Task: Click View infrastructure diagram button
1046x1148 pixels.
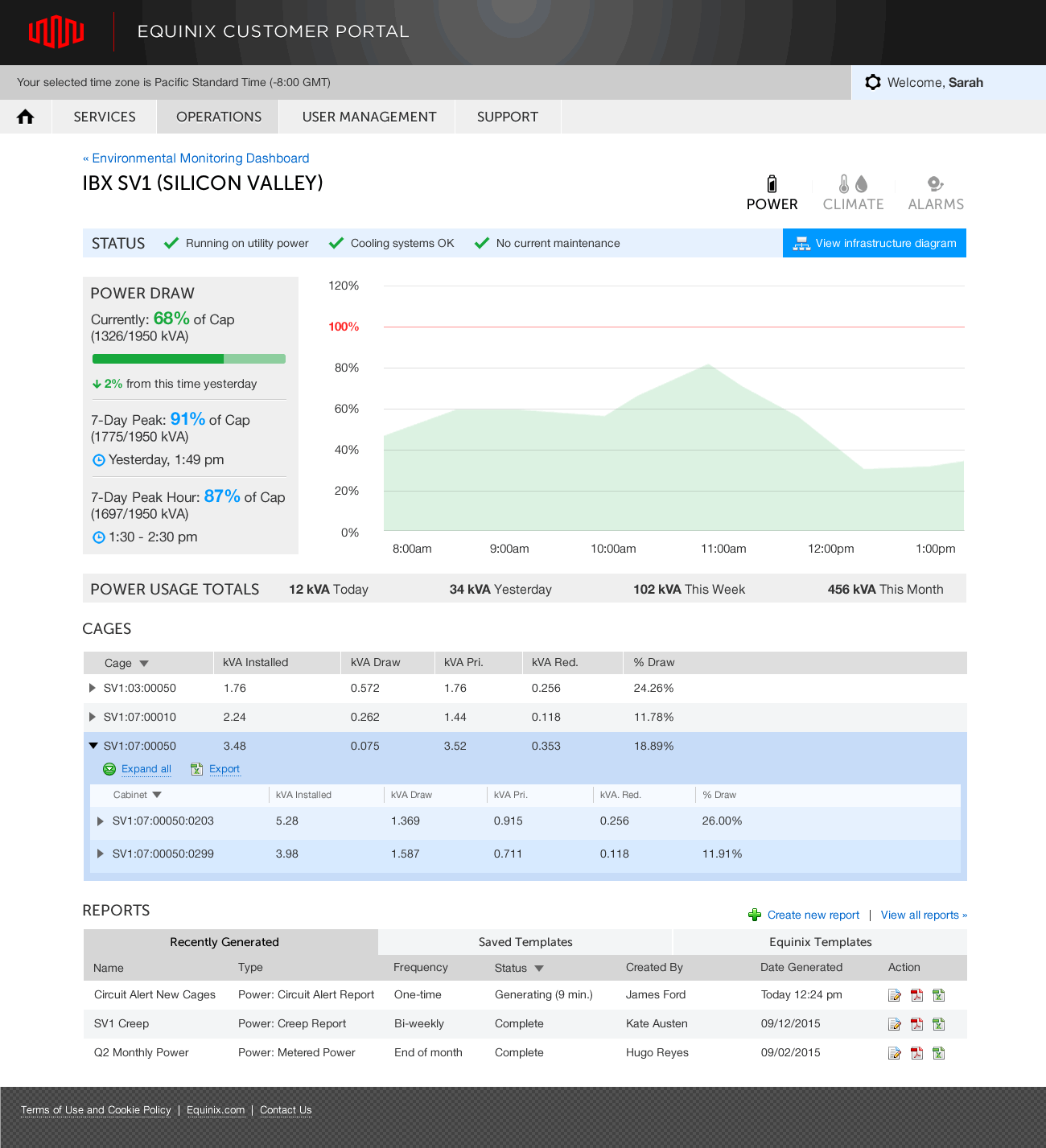Action: 875,243
